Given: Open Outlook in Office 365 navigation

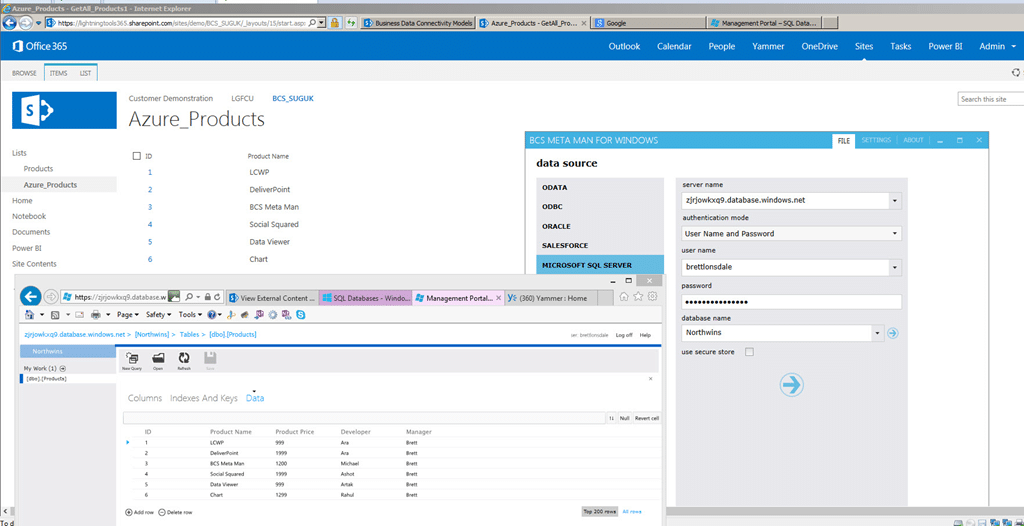Looking at the screenshot, I should click(x=624, y=46).
